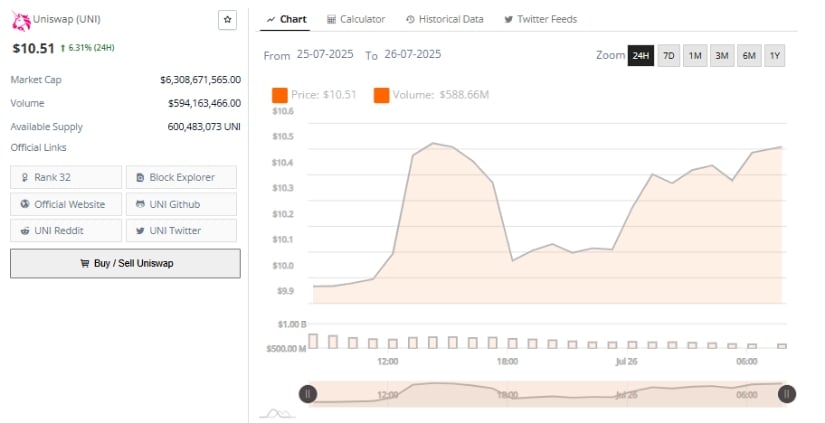825x423 pixels.
Task: Select the 1Y zoom range
Action: (x=774, y=55)
